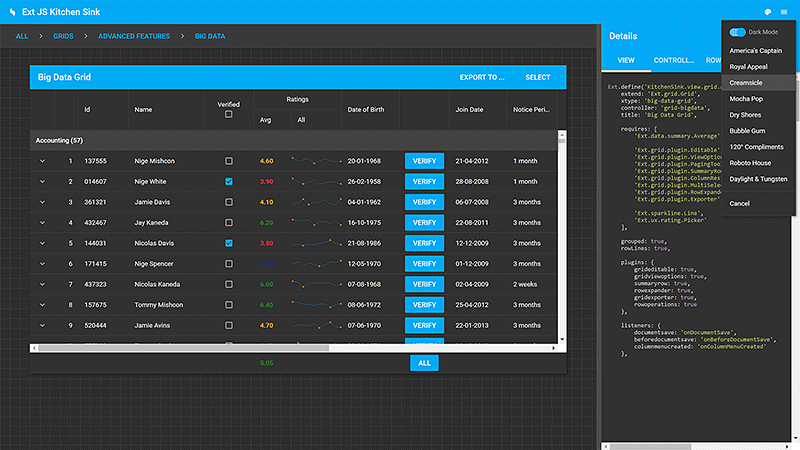Expand row 5 for Nicolas Davis

42,243
